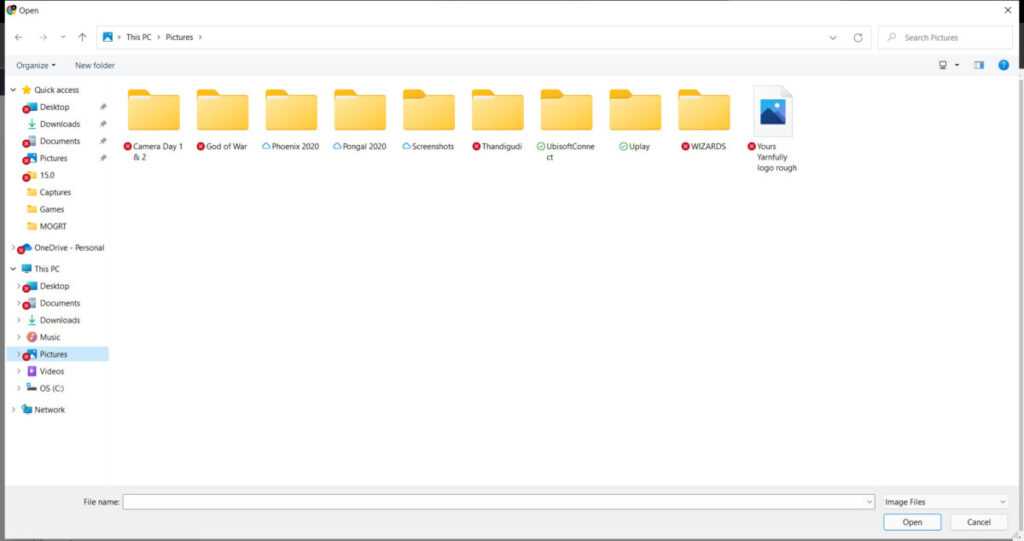Screen dimensions: 1024x541
Task: Select the Yours Yarnfully logo rough image
Action: coord(773,111)
